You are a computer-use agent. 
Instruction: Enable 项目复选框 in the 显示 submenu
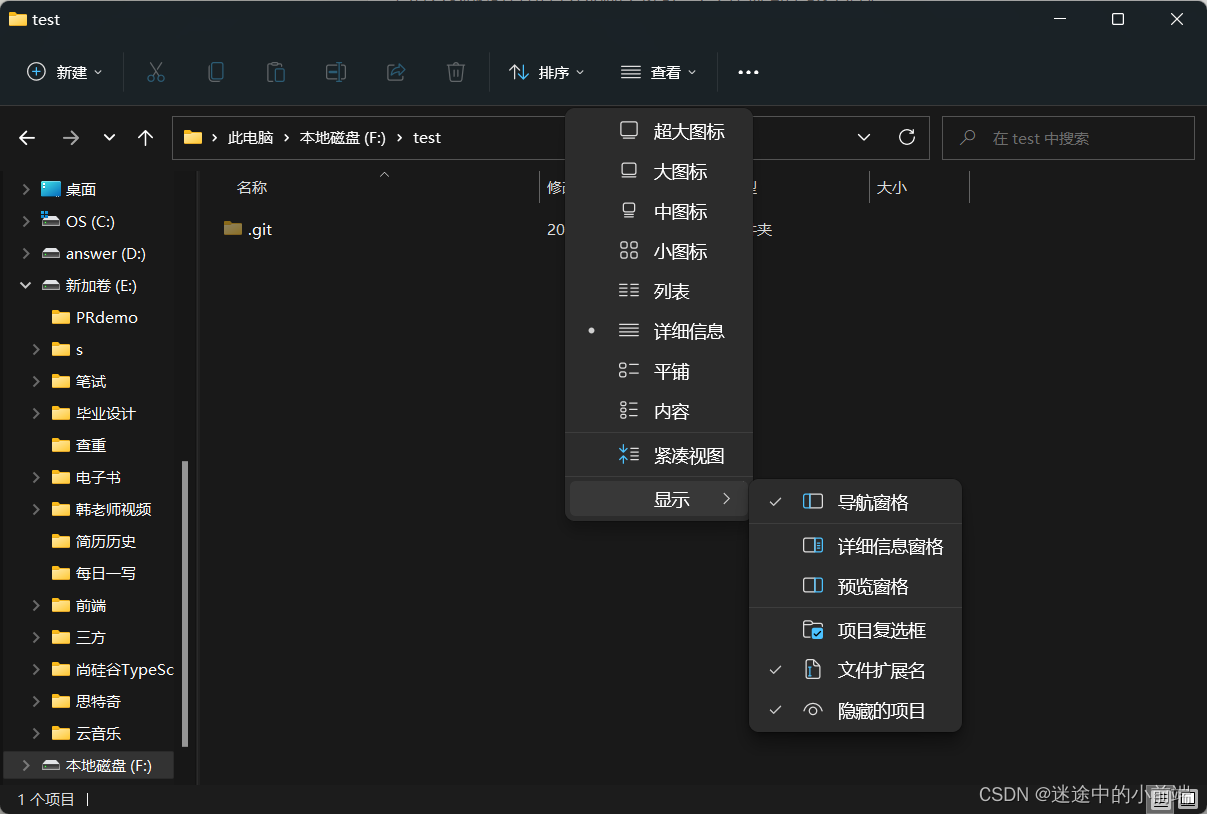pos(880,629)
